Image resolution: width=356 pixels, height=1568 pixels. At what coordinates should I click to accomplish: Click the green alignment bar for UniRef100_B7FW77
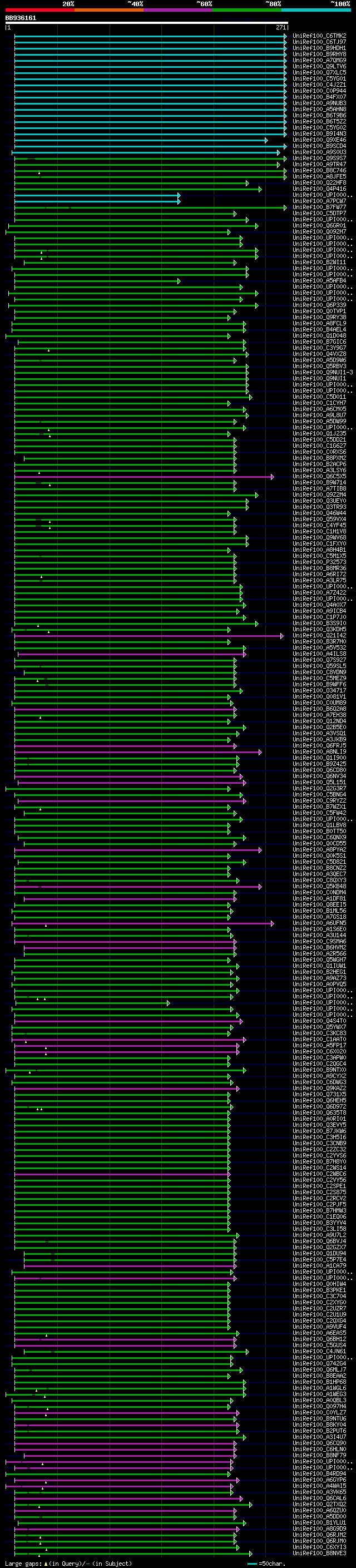150,207
